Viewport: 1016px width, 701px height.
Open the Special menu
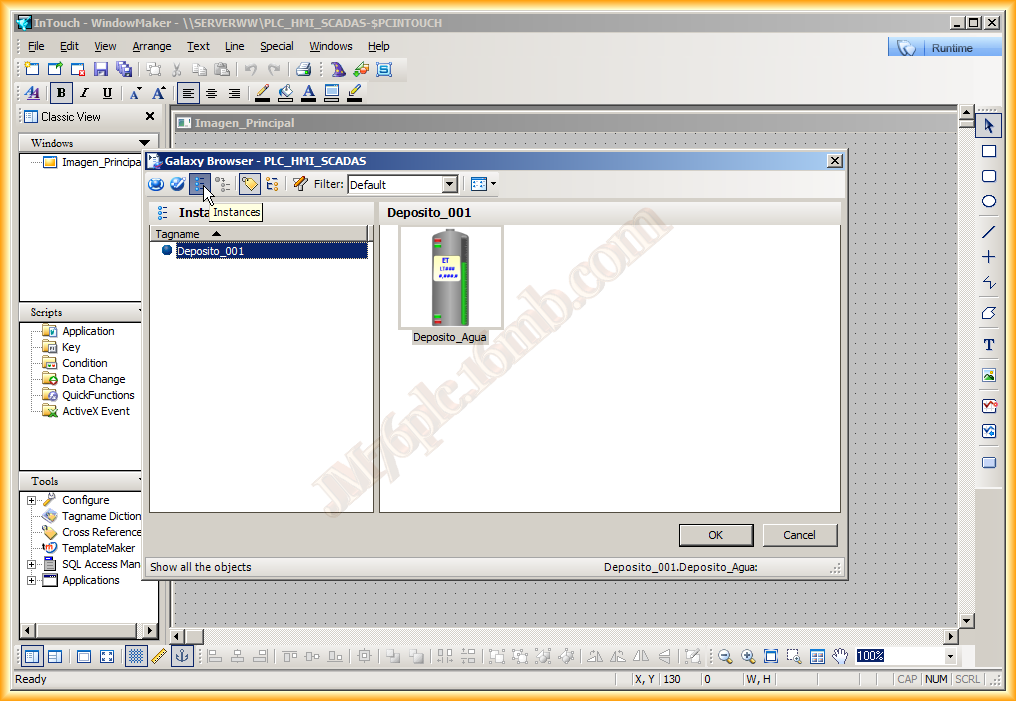(276, 46)
